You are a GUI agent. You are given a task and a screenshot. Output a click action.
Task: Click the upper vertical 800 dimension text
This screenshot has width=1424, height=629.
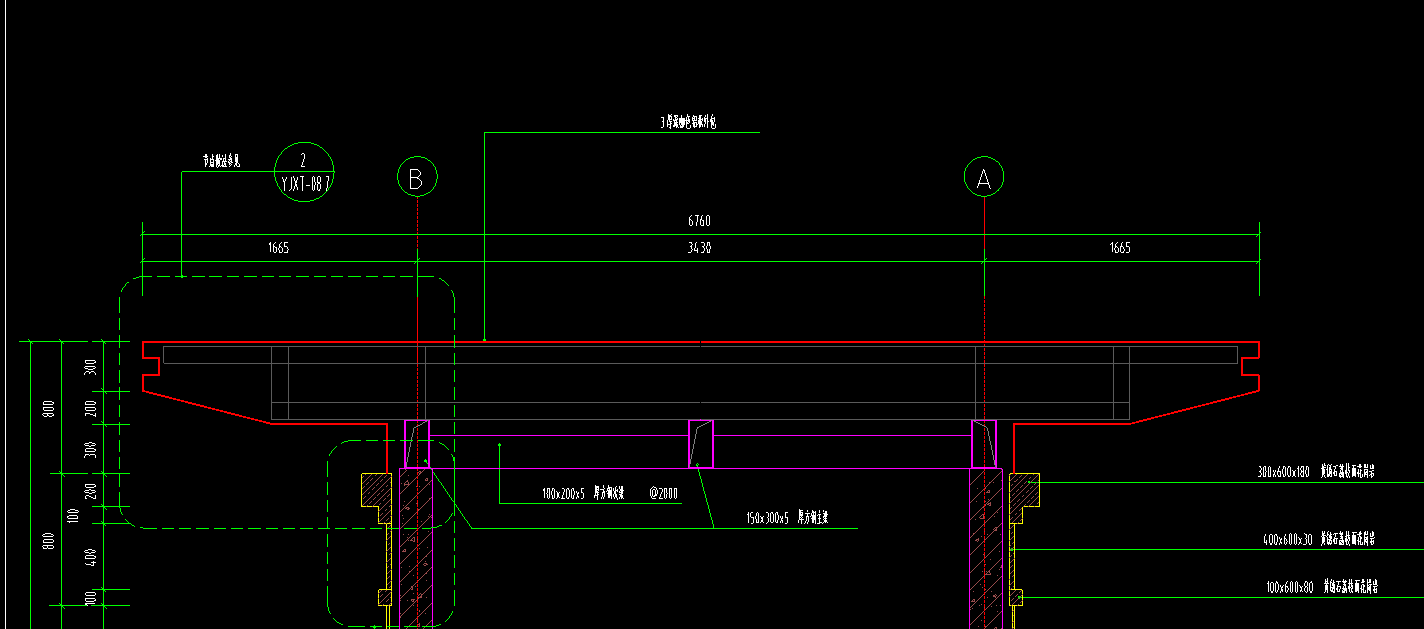click(x=49, y=408)
